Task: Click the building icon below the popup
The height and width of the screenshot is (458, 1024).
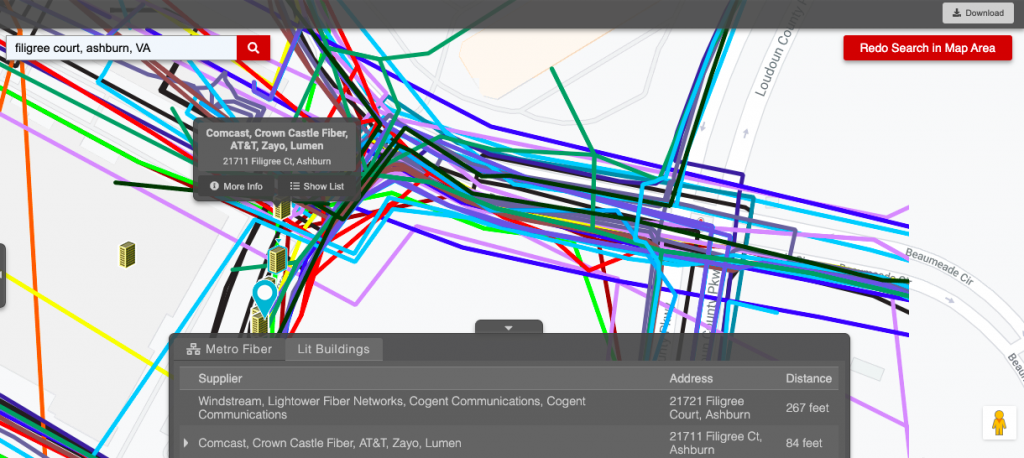Action: (282, 209)
